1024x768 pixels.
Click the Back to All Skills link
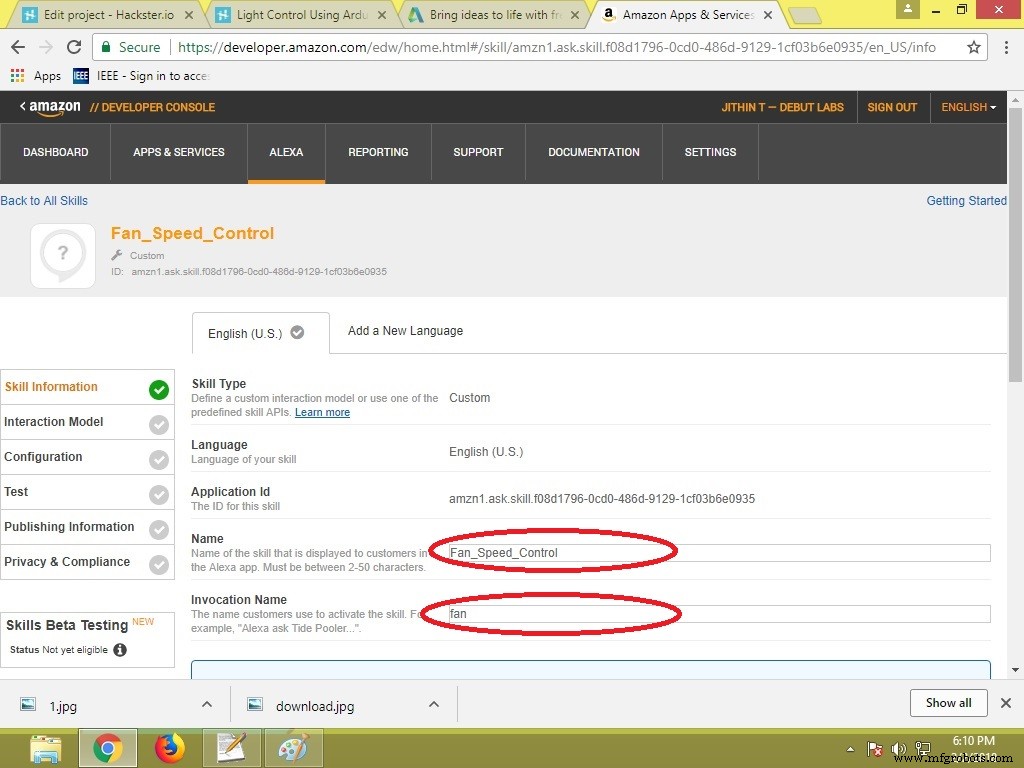(44, 200)
